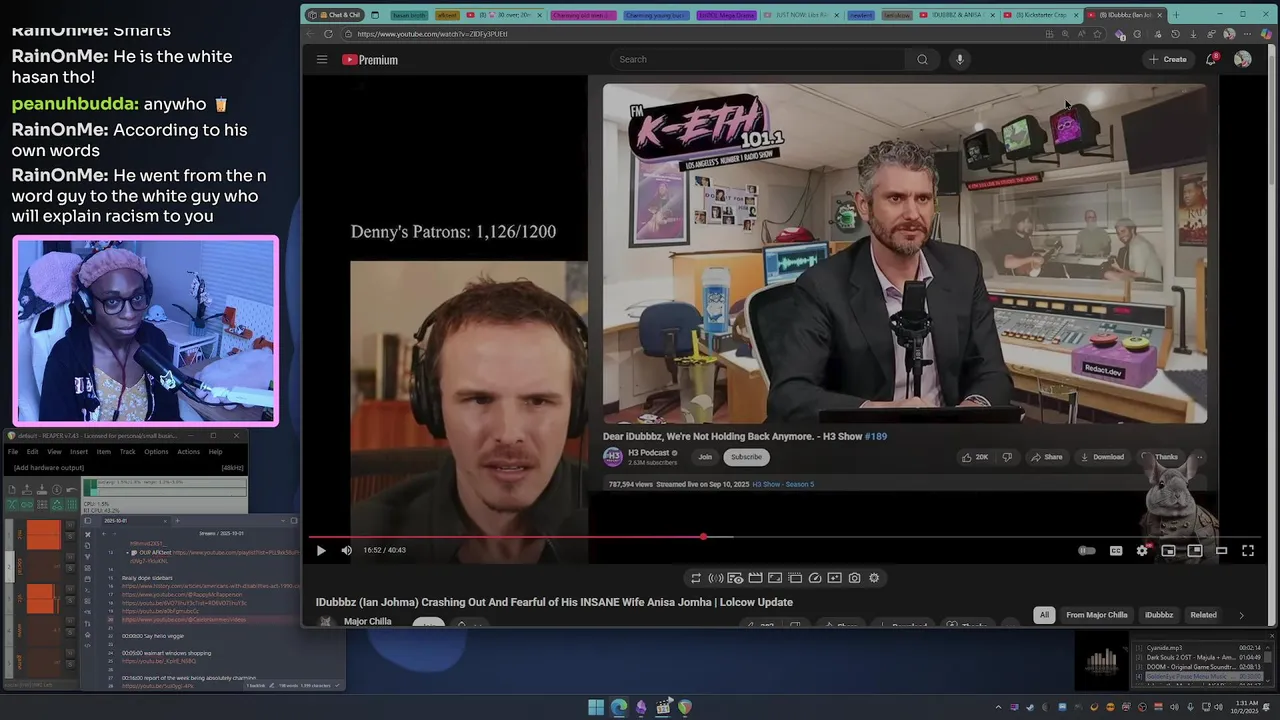Open YouTube notifications bell
This screenshot has width=1280, height=720.
(1211, 59)
